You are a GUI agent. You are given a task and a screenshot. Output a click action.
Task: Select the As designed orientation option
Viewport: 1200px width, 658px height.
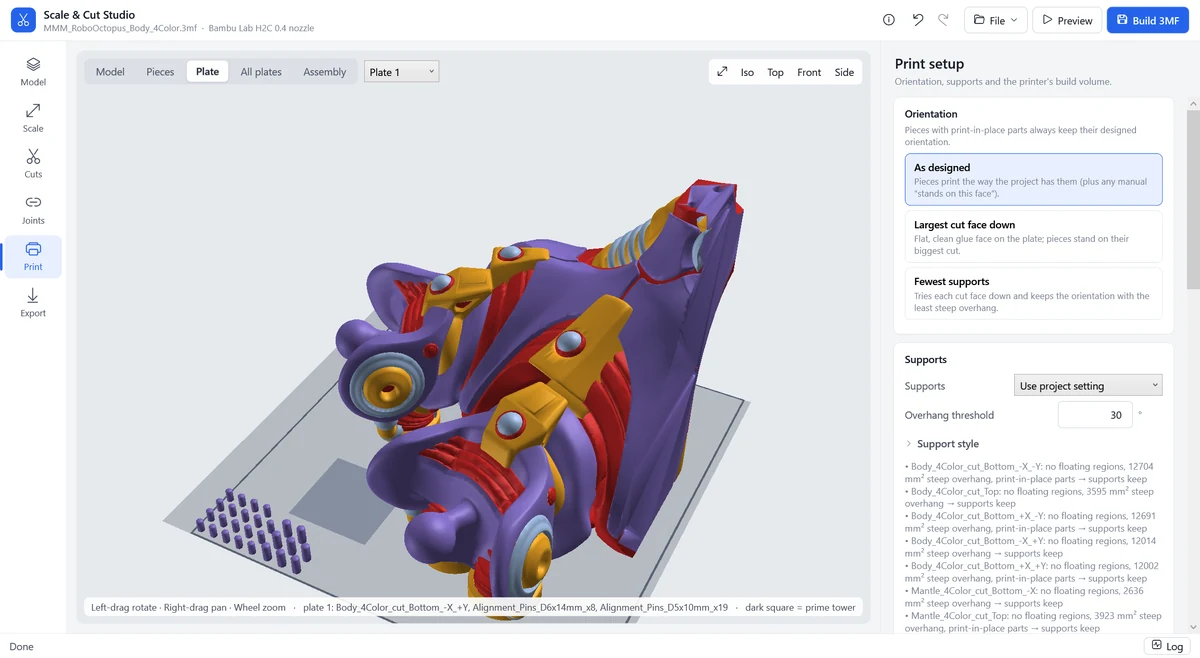(x=1033, y=179)
